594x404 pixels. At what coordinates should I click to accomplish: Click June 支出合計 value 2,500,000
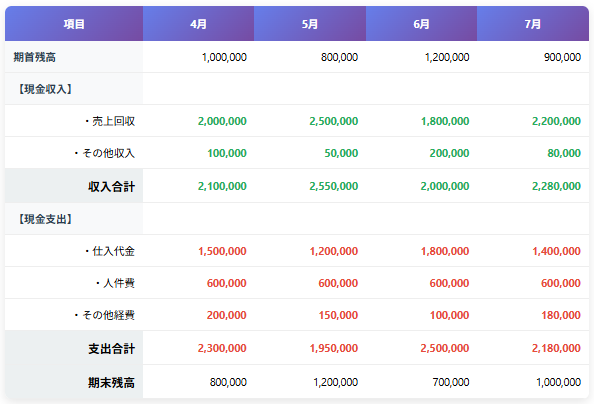coord(445,348)
